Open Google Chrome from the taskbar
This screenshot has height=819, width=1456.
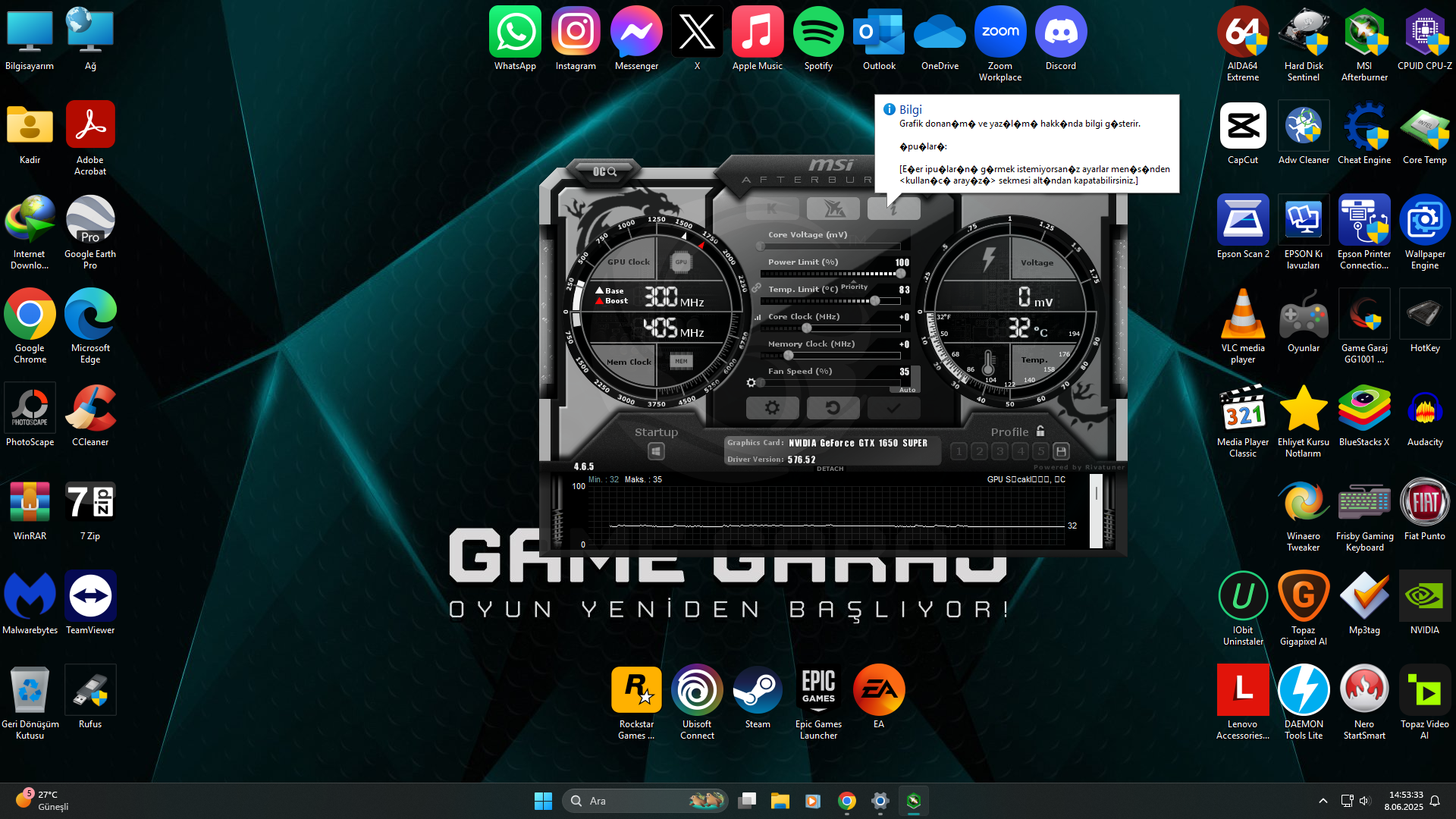point(846,801)
